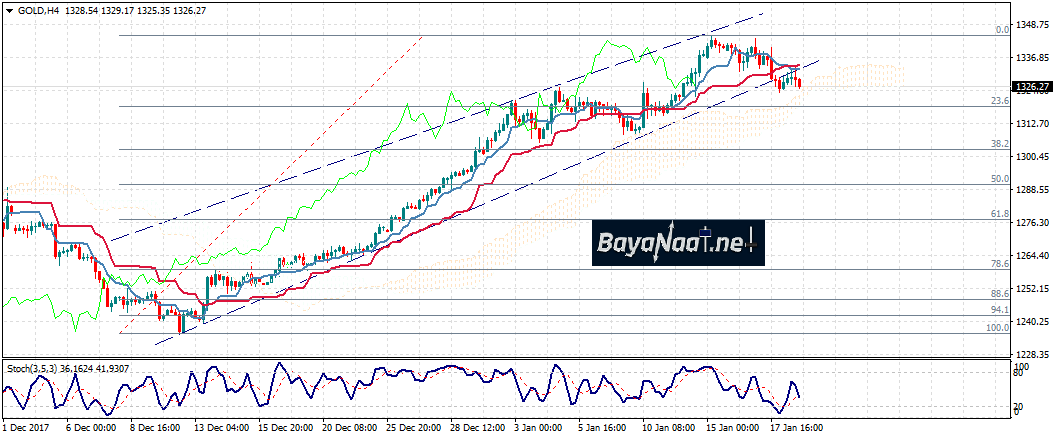Open the chart dropdown arrow beside GOLD,H4
The image size is (1053, 439).
pos(9,8)
